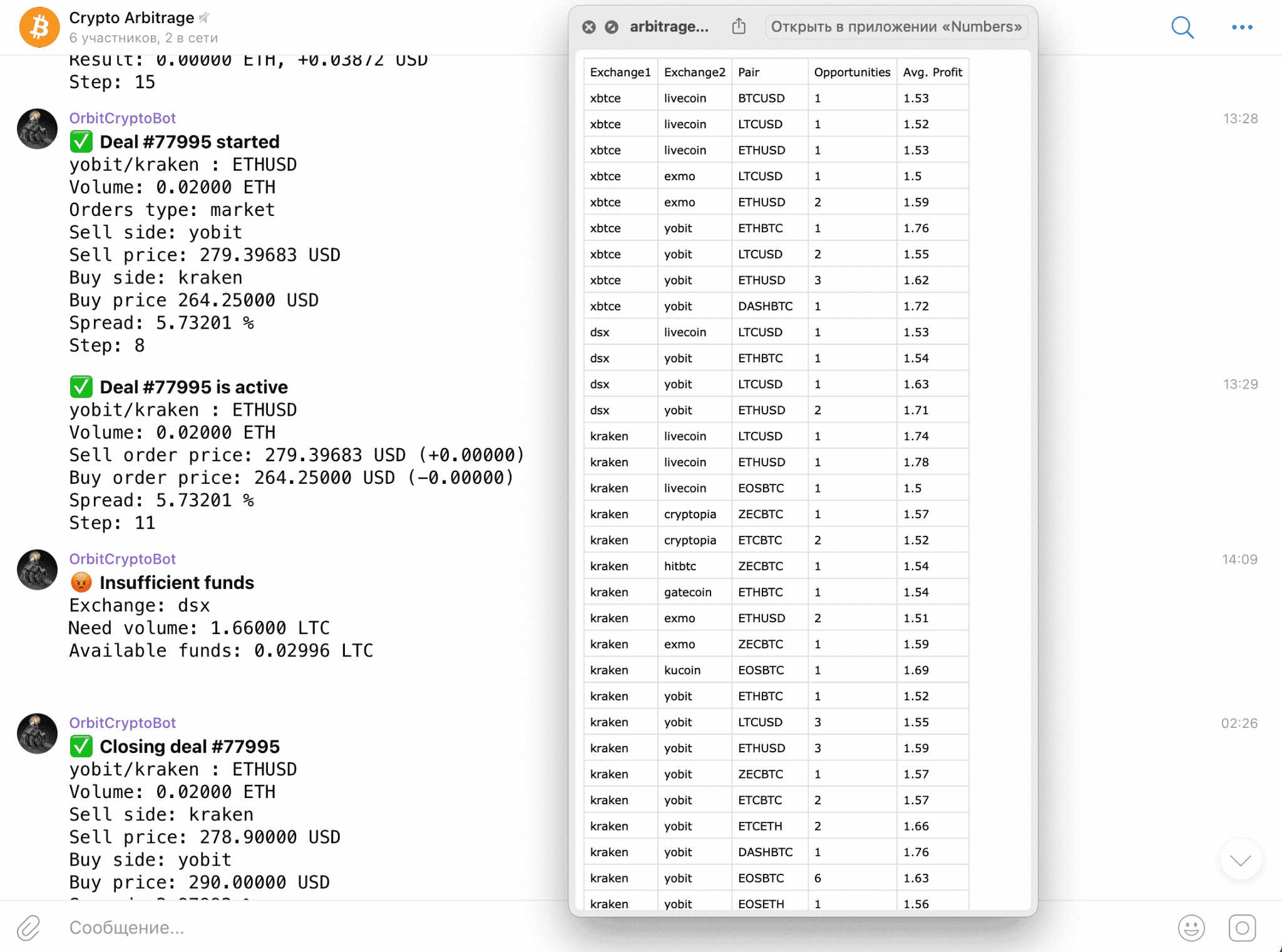
Task: Click the hitbtc exchange cell
Action: tap(695, 566)
